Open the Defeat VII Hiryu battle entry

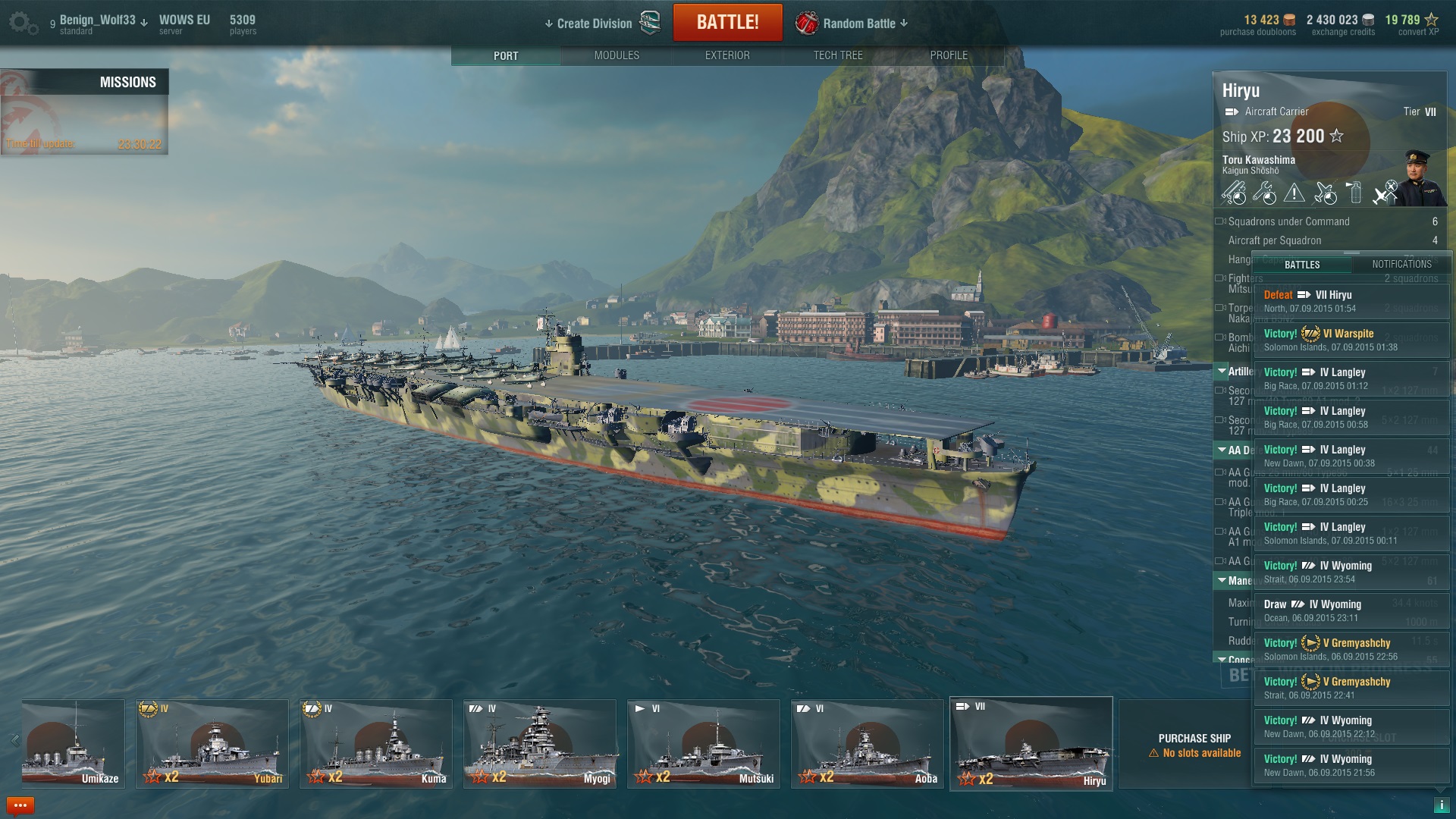click(x=1351, y=301)
